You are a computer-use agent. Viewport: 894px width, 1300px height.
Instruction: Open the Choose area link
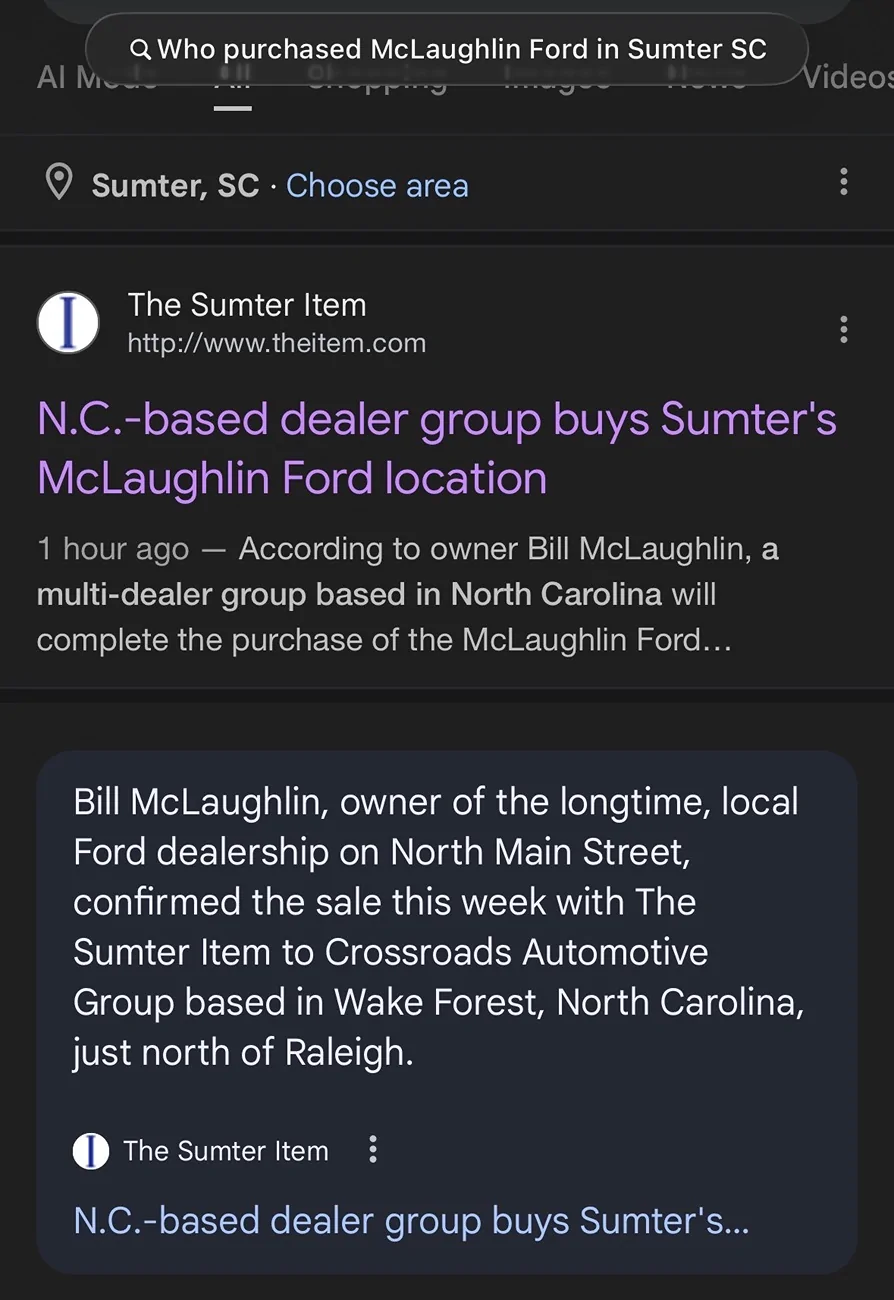coord(377,186)
